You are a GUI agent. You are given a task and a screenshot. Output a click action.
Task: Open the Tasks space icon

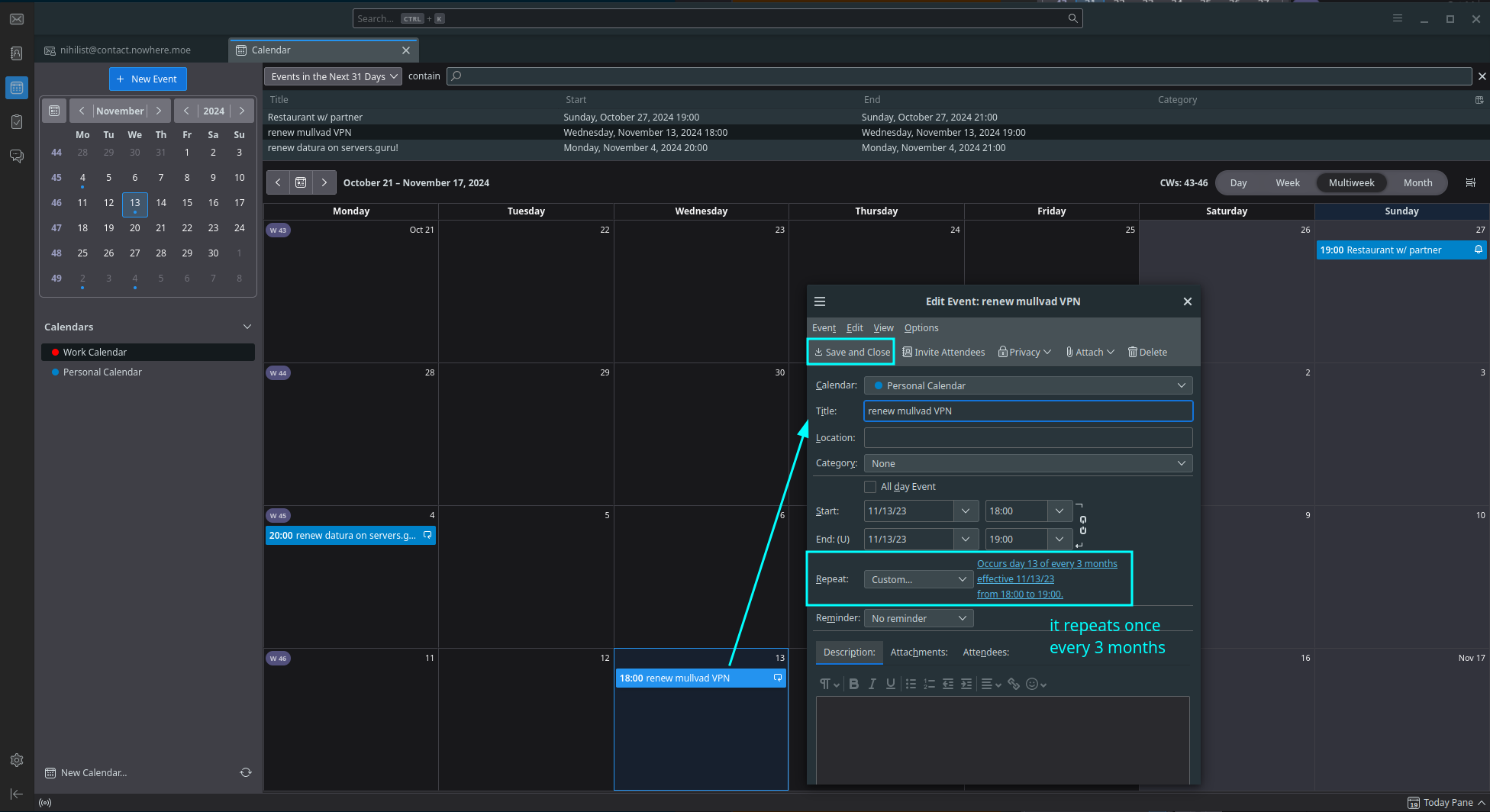pyautogui.click(x=17, y=122)
